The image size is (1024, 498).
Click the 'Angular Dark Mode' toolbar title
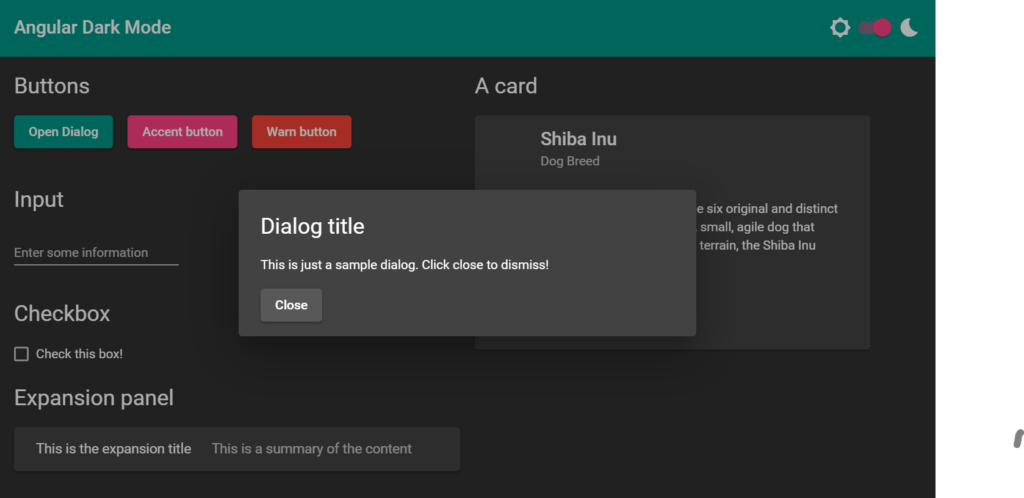coord(92,28)
